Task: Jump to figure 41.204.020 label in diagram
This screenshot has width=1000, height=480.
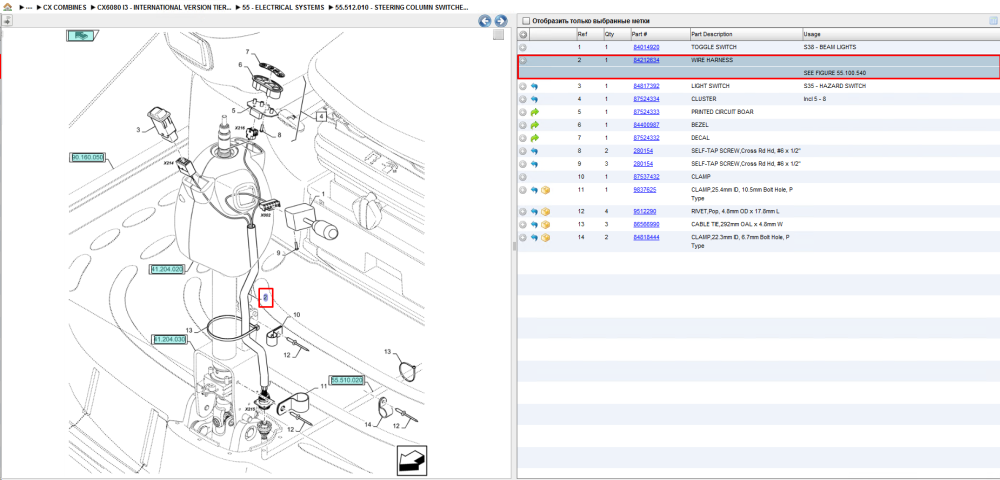Action: point(167,270)
